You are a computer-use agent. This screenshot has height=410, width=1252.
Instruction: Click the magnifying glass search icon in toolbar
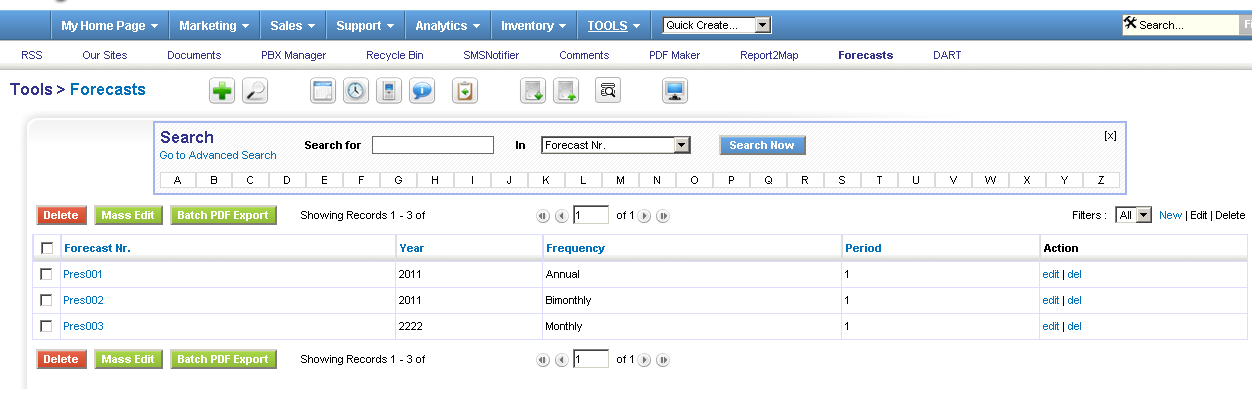click(255, 91)
